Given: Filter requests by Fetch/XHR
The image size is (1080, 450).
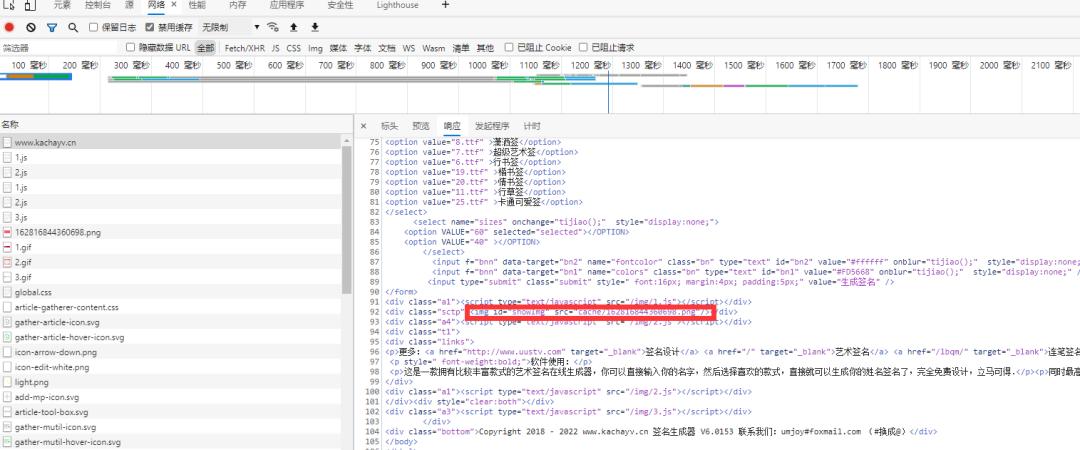Looking at the screenshot, I should tap(245, 48).
